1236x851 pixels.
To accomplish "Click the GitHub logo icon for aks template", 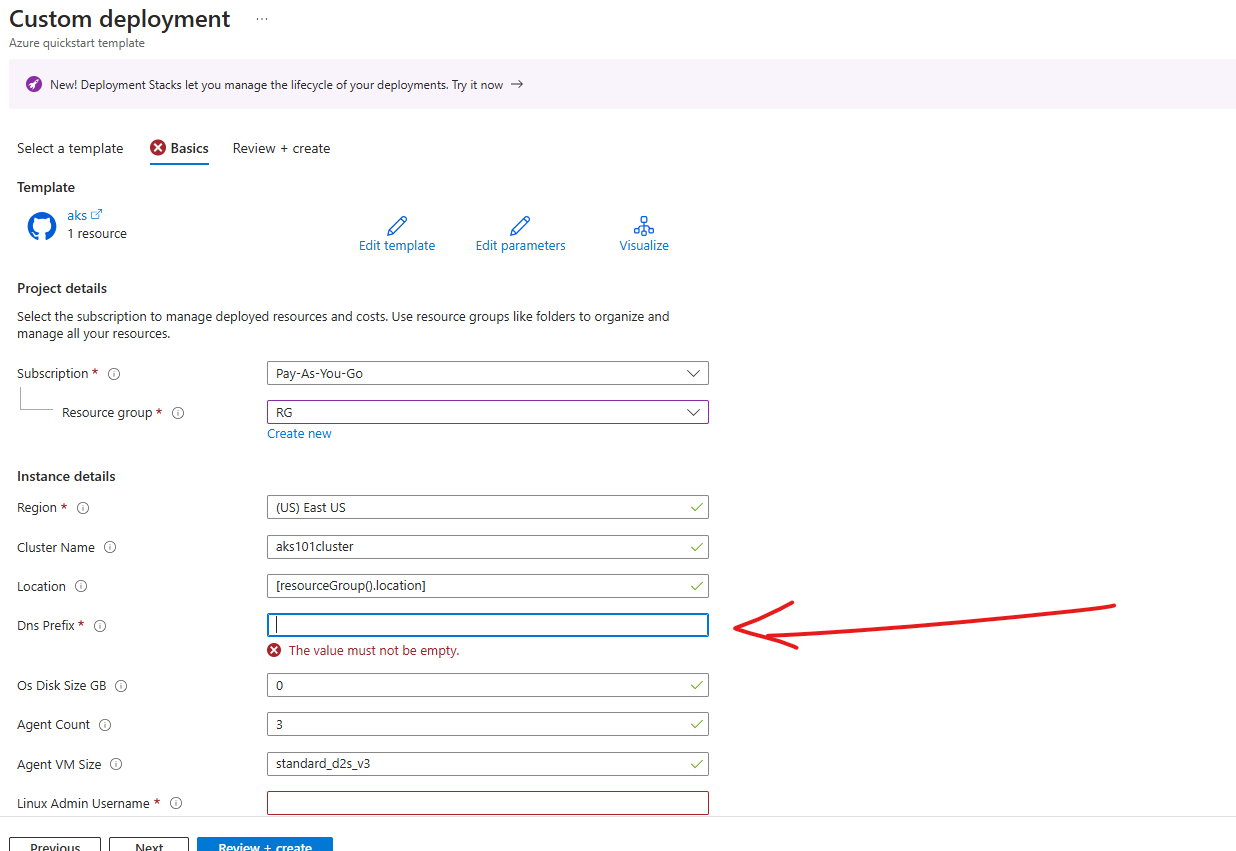I will click(x=42, y=226).
